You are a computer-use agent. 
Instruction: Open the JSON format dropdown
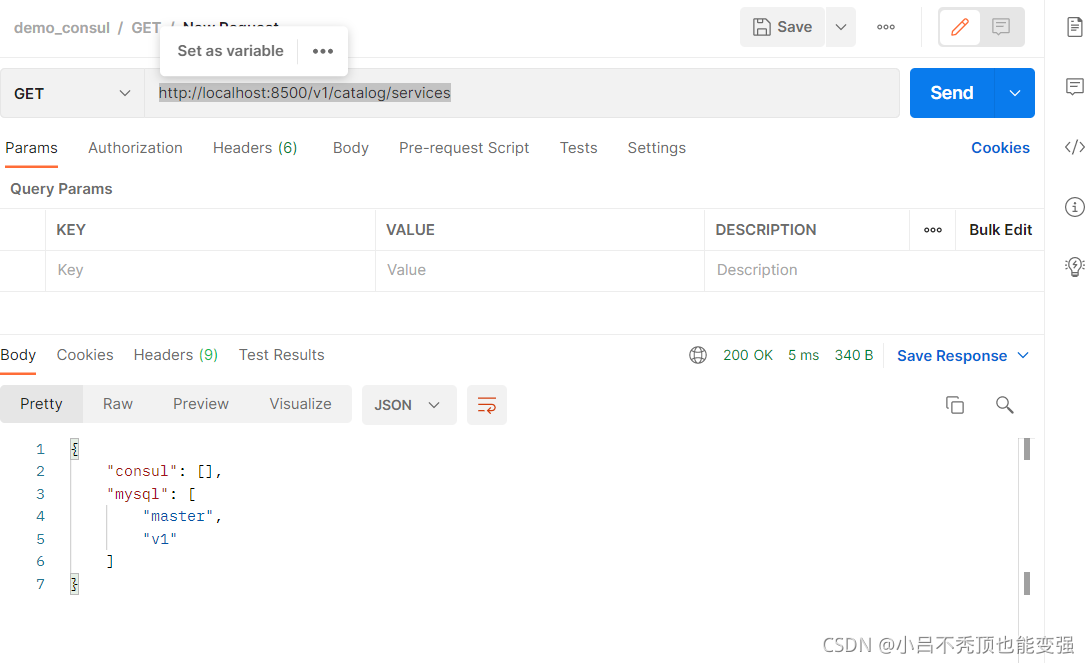point(409,405)
